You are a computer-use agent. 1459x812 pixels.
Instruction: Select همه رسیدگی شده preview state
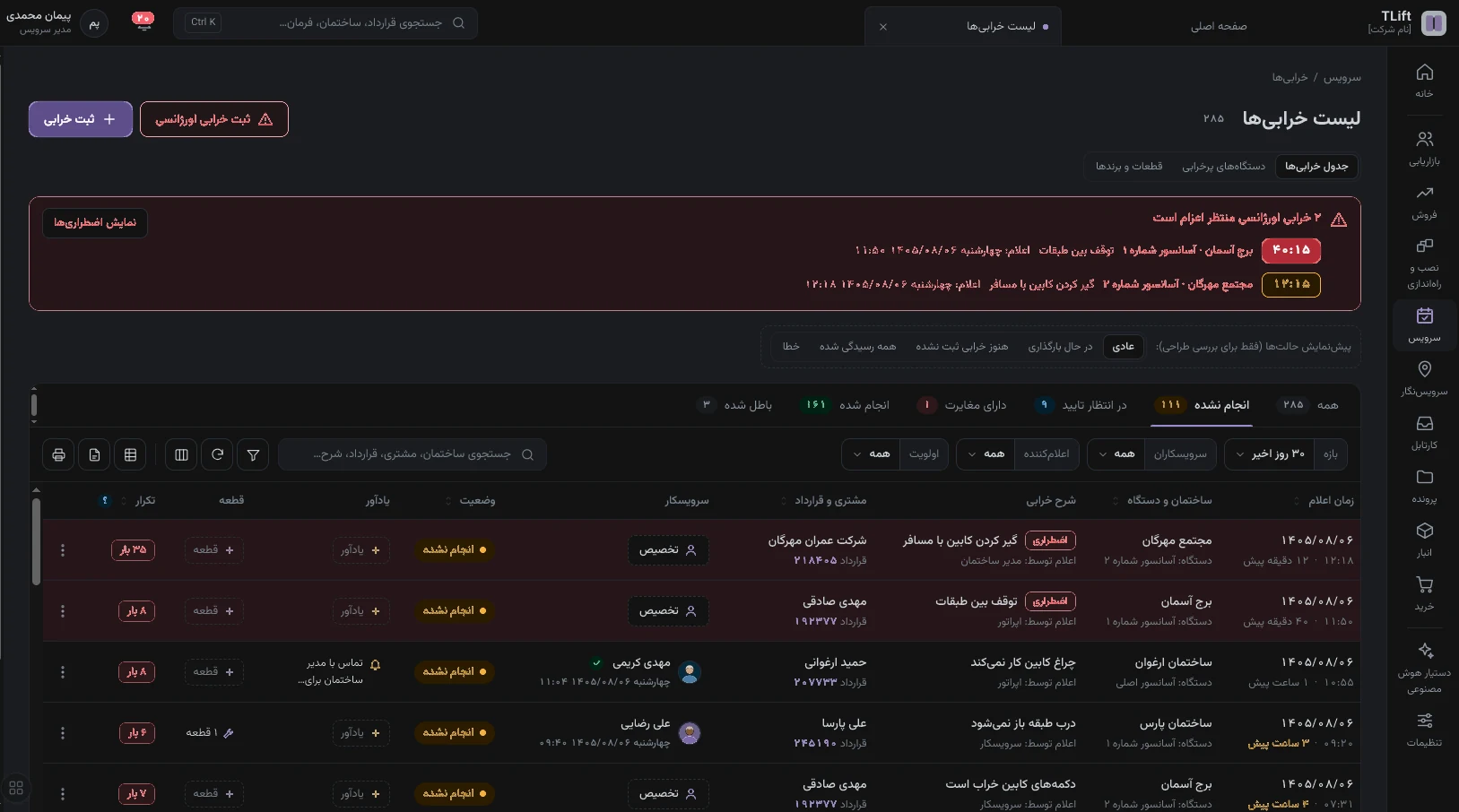coord(857,347)
